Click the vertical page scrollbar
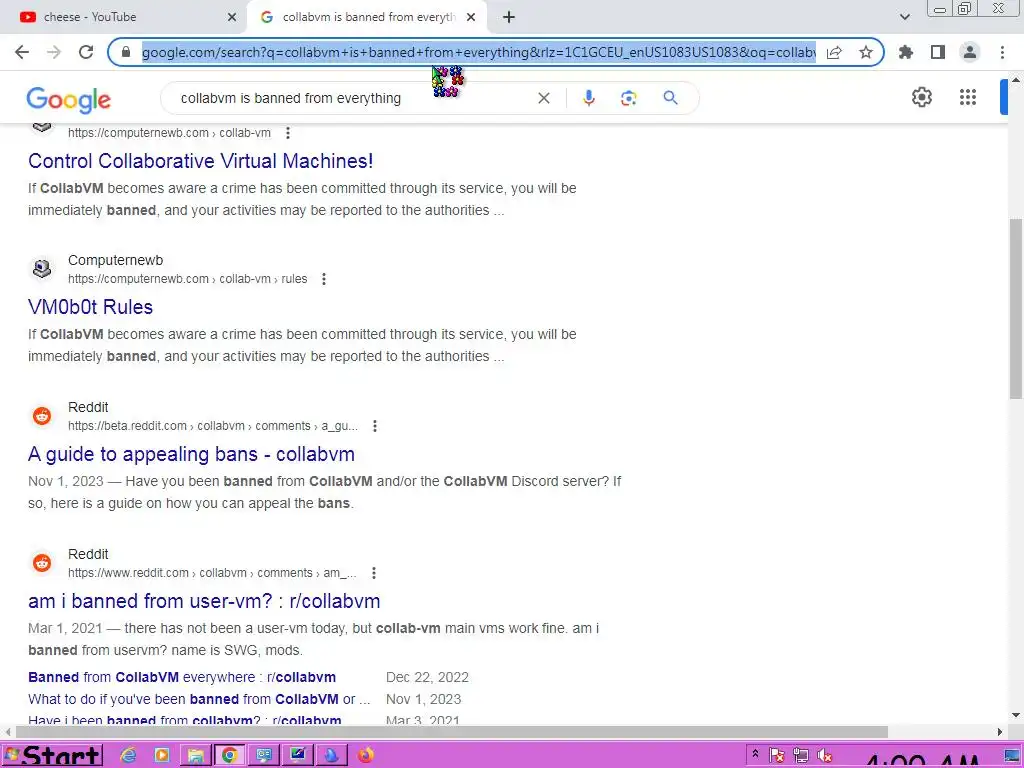Image resolution: width=1024 pixels, height=768 pixels. (1016, 308)
